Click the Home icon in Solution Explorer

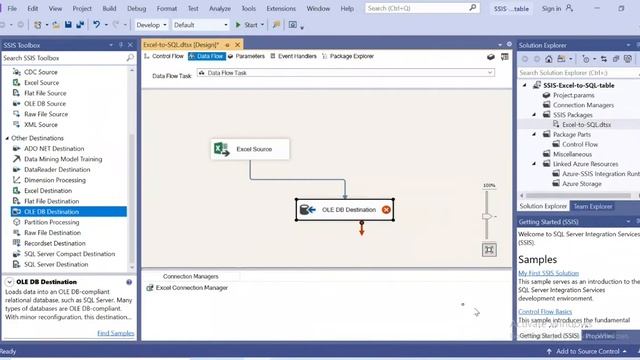point(549,59)
